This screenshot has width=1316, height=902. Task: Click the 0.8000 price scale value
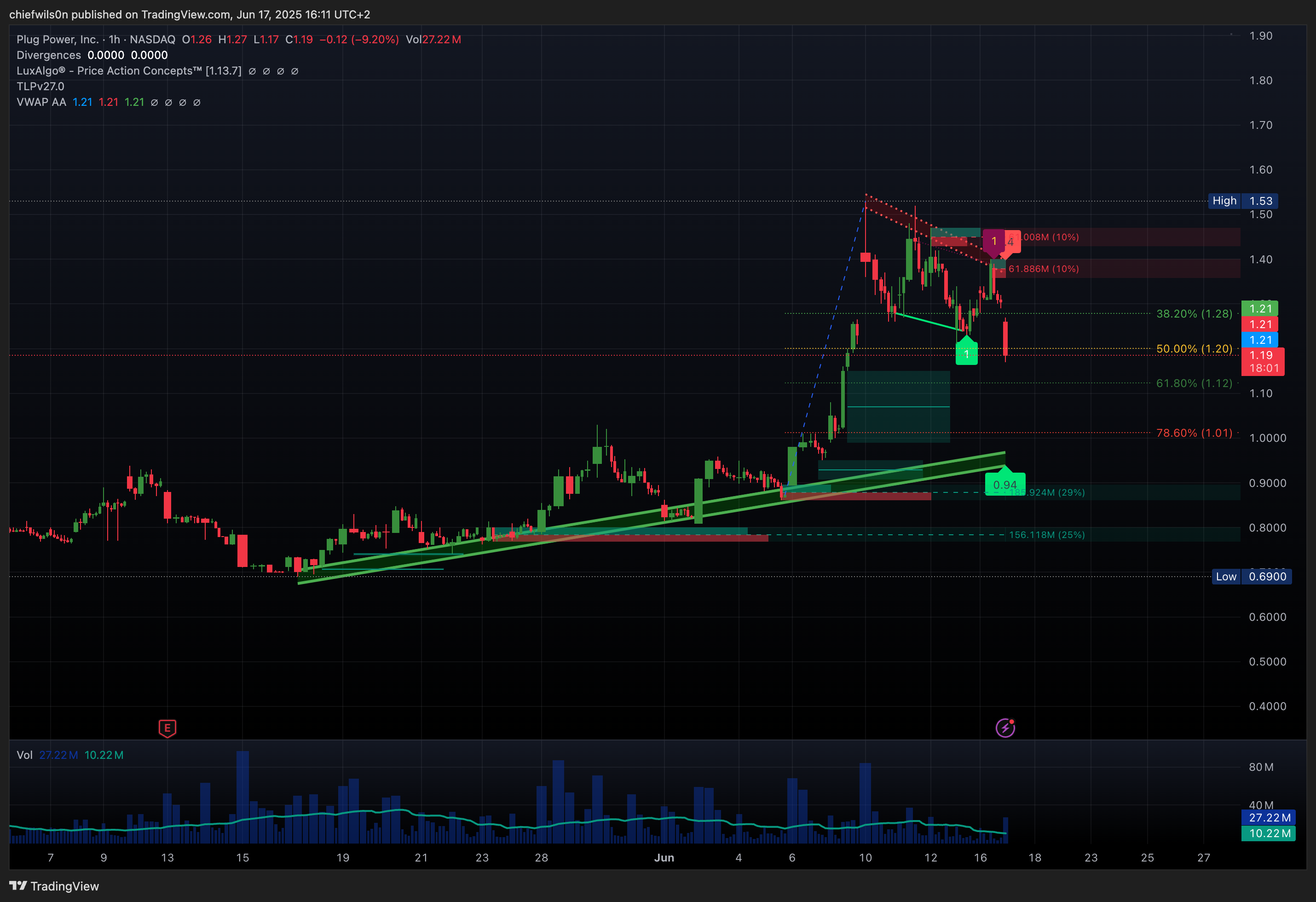click(x=1267, y=528)
